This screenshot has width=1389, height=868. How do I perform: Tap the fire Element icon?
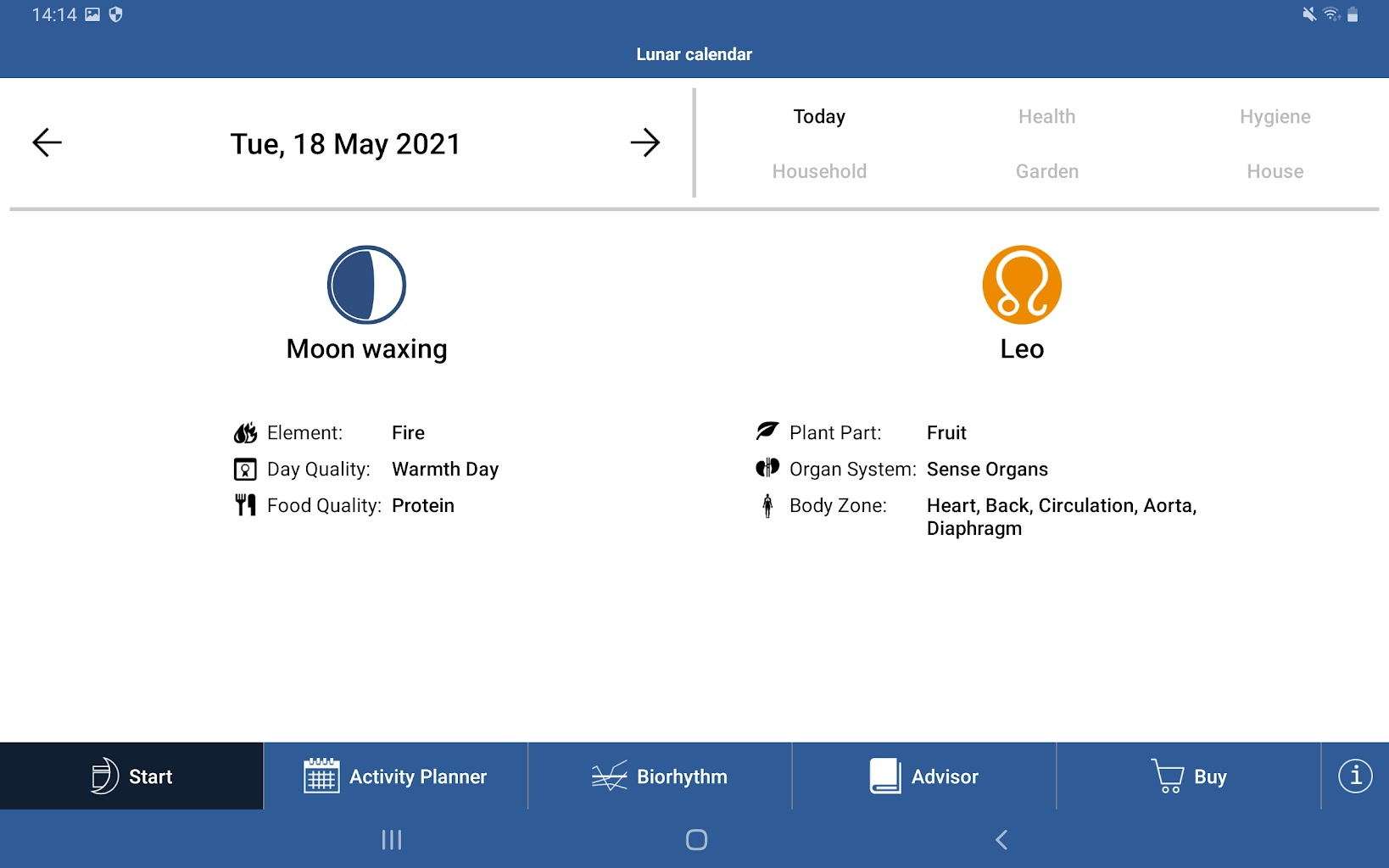click(x=245, y=433)
